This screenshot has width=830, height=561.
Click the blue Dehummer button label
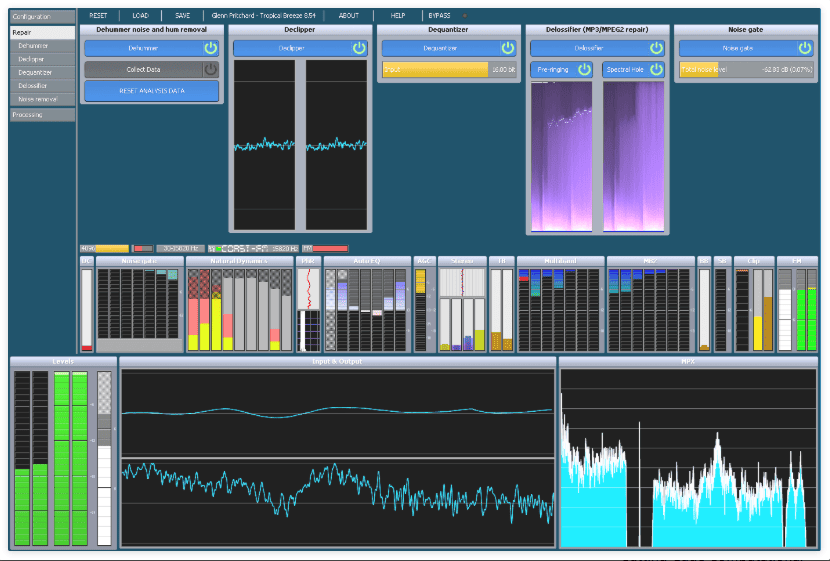143,48
